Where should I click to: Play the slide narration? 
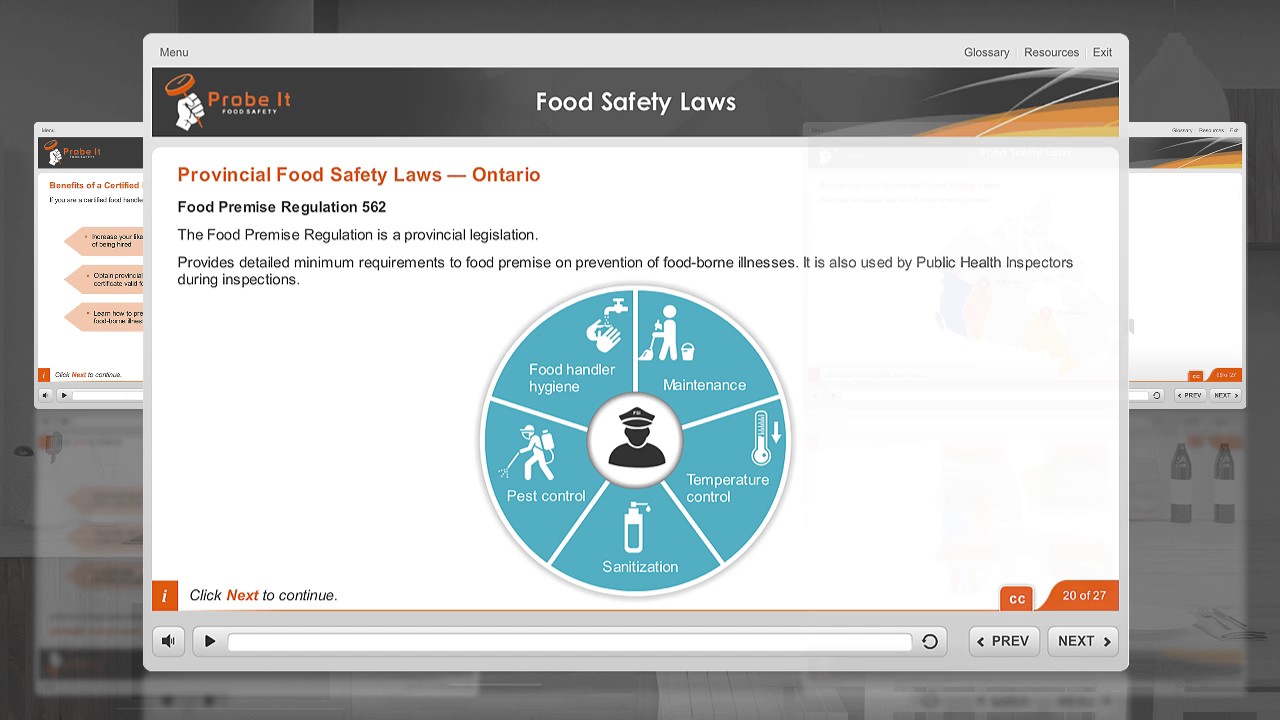coord(210,641)
